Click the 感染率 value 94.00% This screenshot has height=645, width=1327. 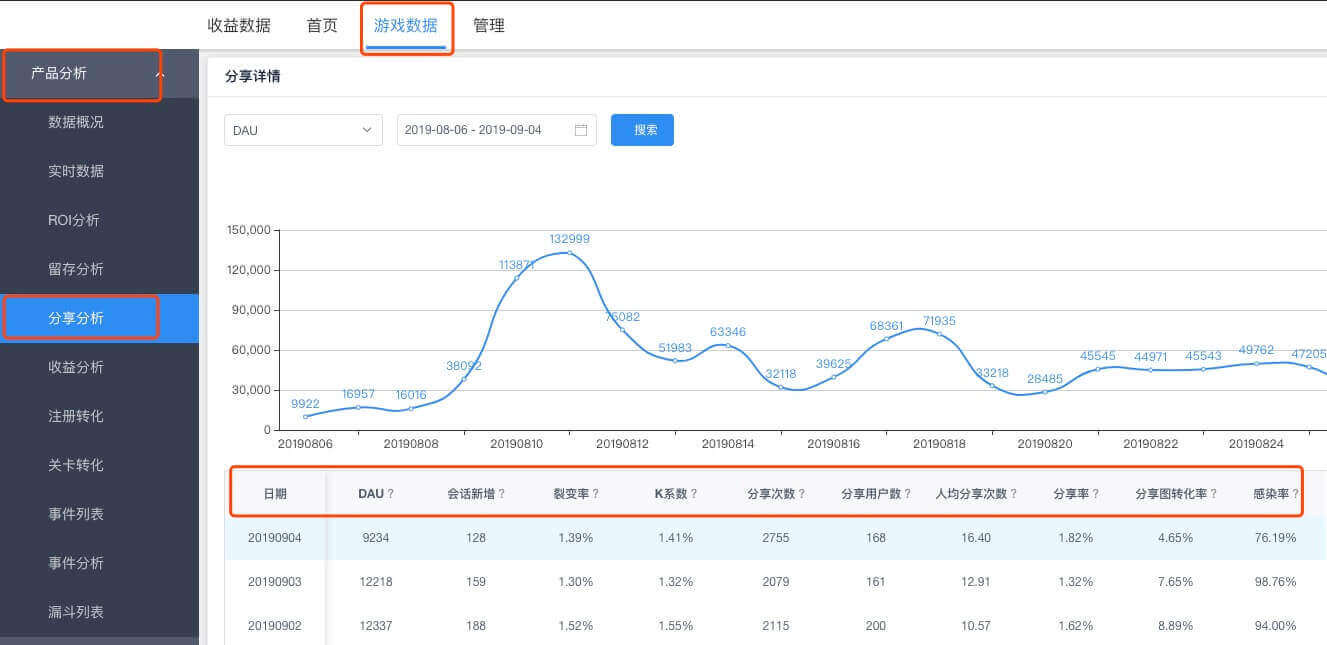pos(1275,626)
